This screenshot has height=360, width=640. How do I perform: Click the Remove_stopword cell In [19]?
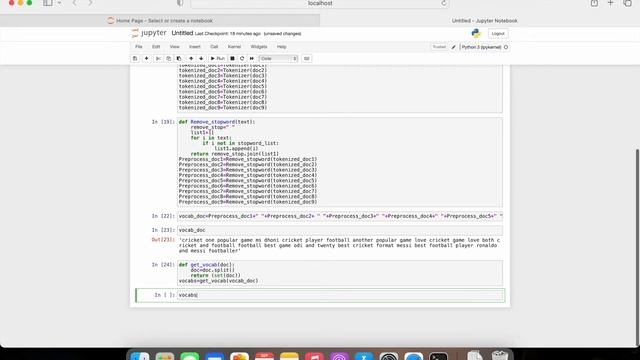tap(340, 162)
